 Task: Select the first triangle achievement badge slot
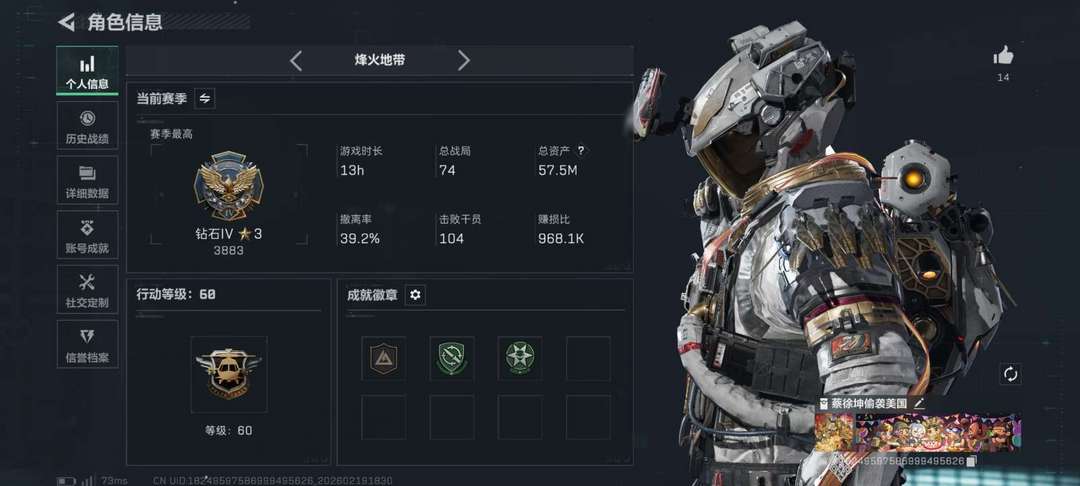(x=384, y=358)
